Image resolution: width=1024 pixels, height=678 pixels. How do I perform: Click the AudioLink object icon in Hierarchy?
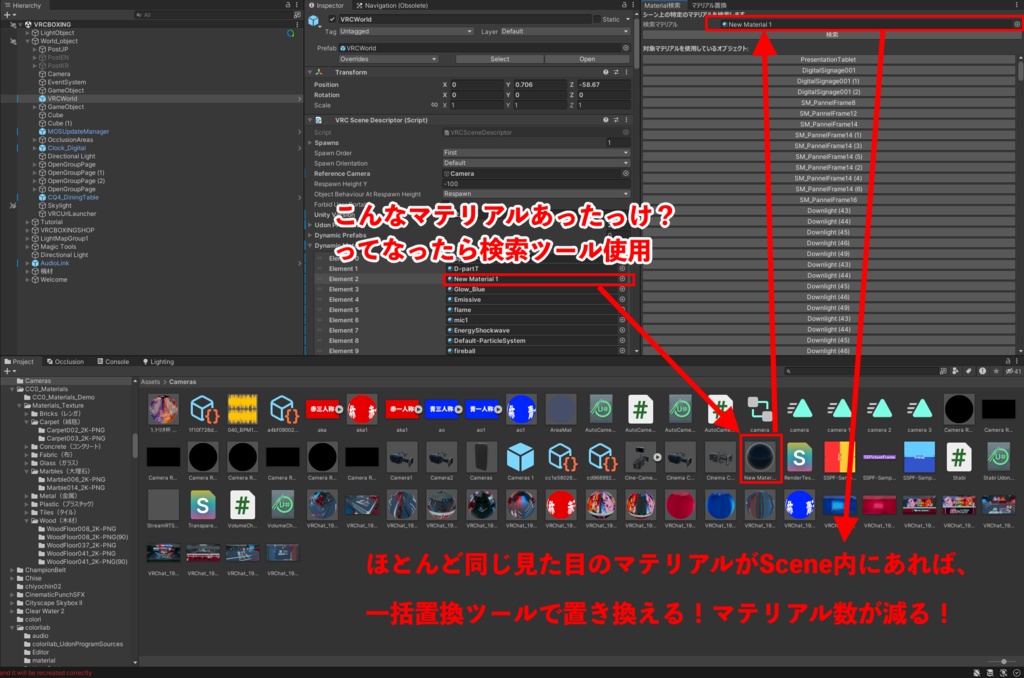35,263
